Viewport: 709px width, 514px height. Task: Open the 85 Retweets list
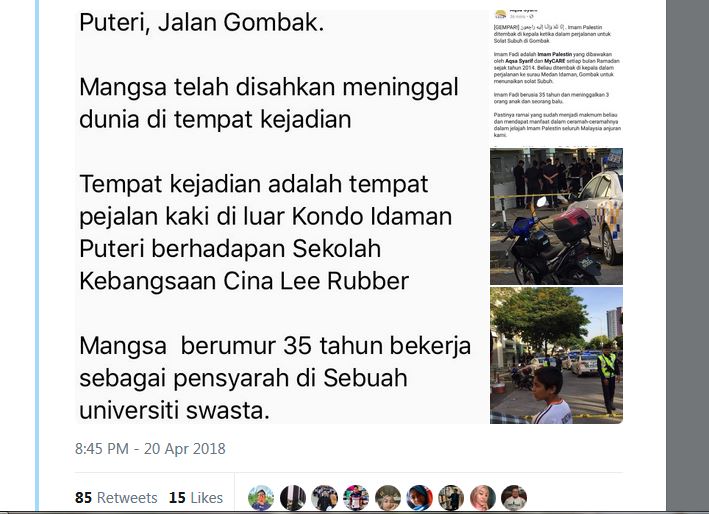click(116, 498)
